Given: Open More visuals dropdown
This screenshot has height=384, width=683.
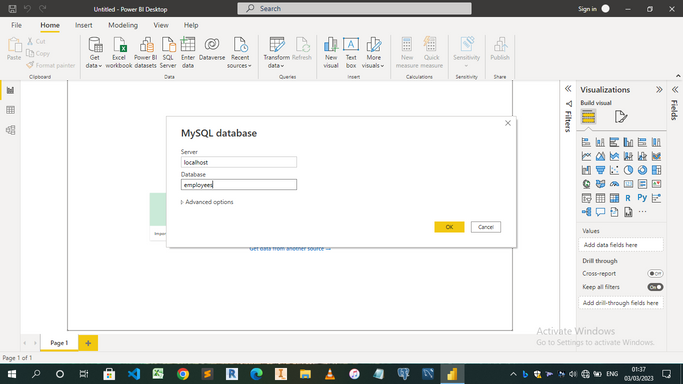Looking at the screenshot, I should (x=373, y=53).
